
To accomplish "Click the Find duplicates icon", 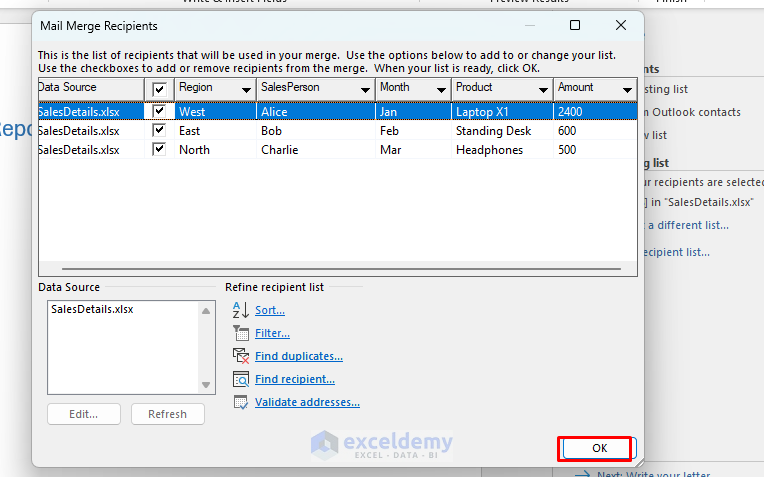I will [241, 356].
